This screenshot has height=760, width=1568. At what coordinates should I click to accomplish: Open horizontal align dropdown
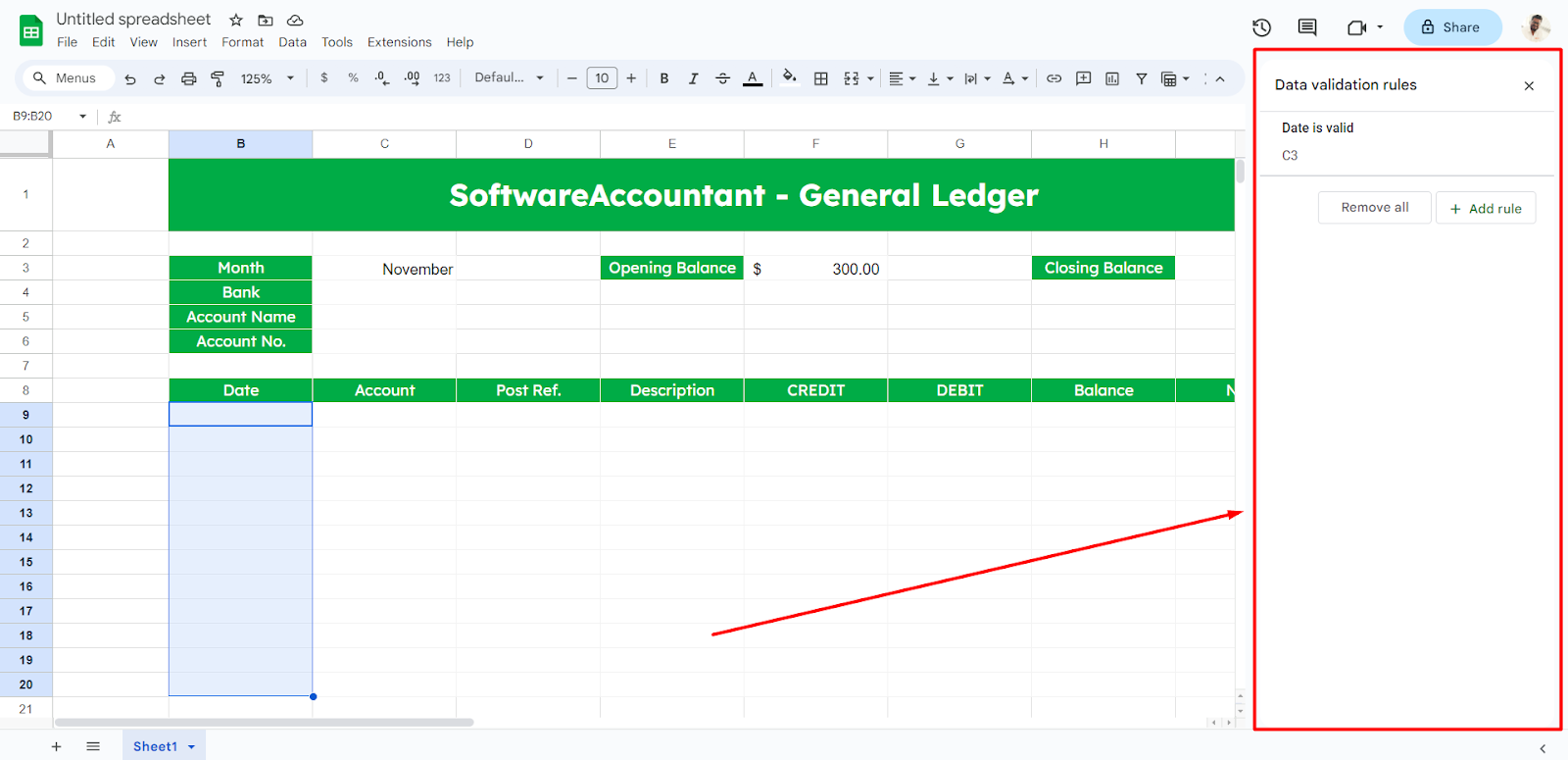click(902, 78)
